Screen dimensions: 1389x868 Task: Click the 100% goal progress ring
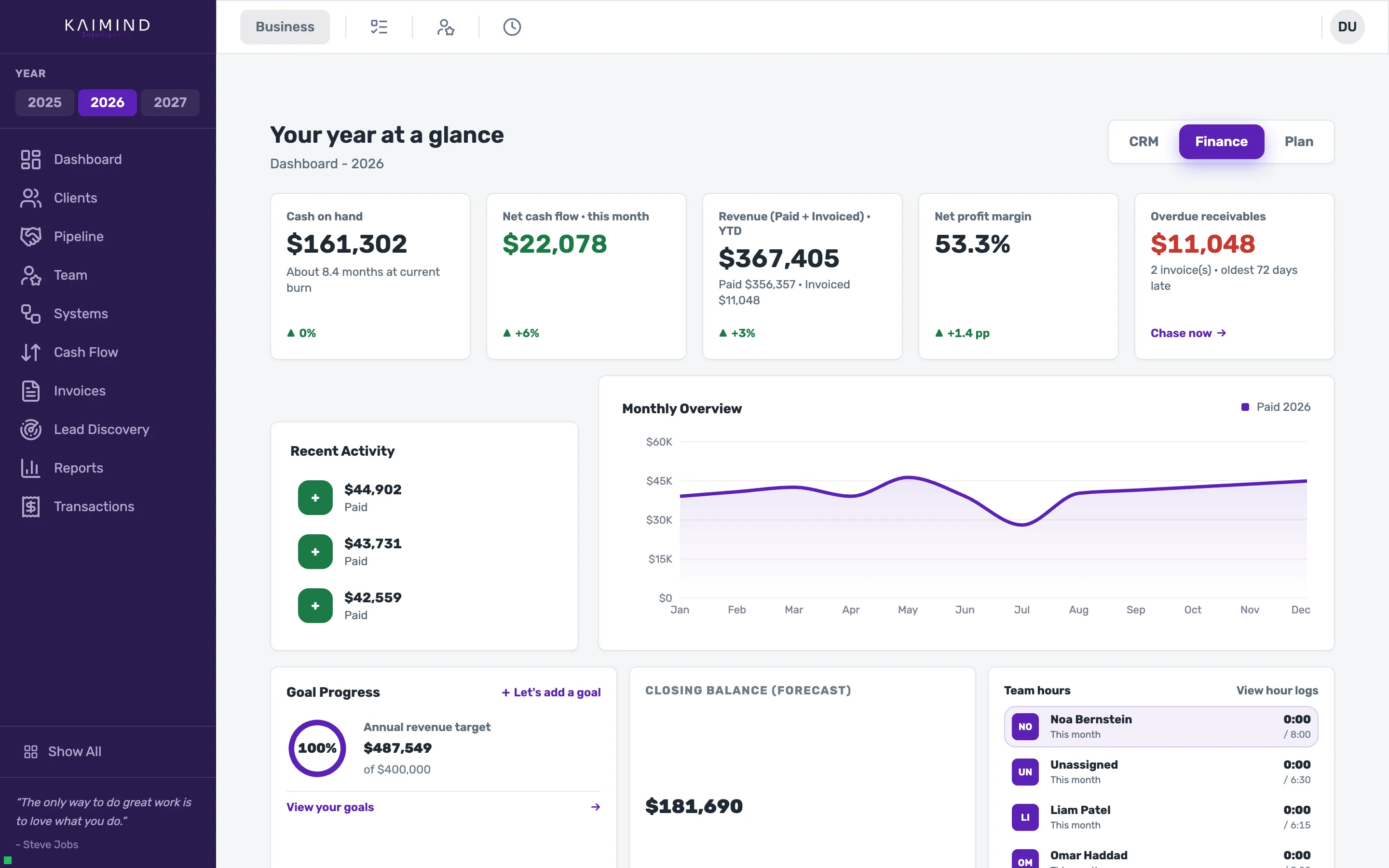click(317, 748)
